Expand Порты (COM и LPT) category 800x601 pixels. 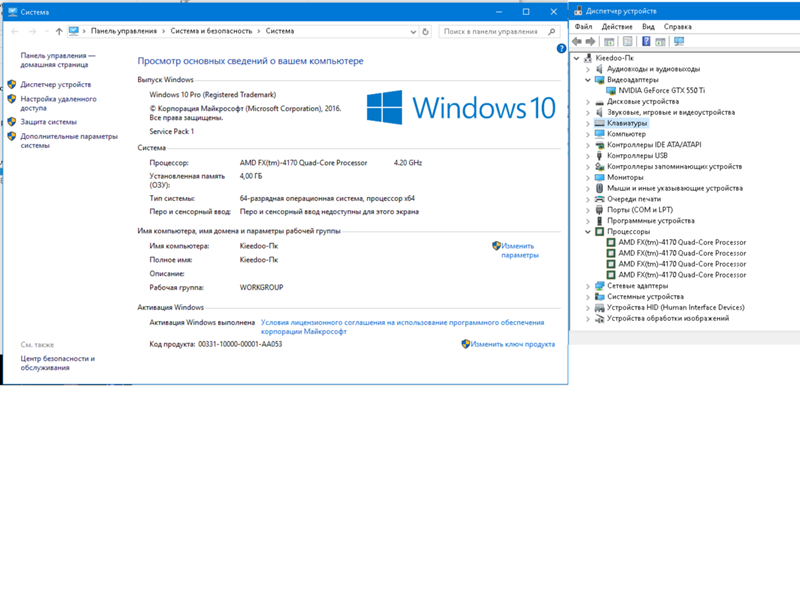[588, 210]
